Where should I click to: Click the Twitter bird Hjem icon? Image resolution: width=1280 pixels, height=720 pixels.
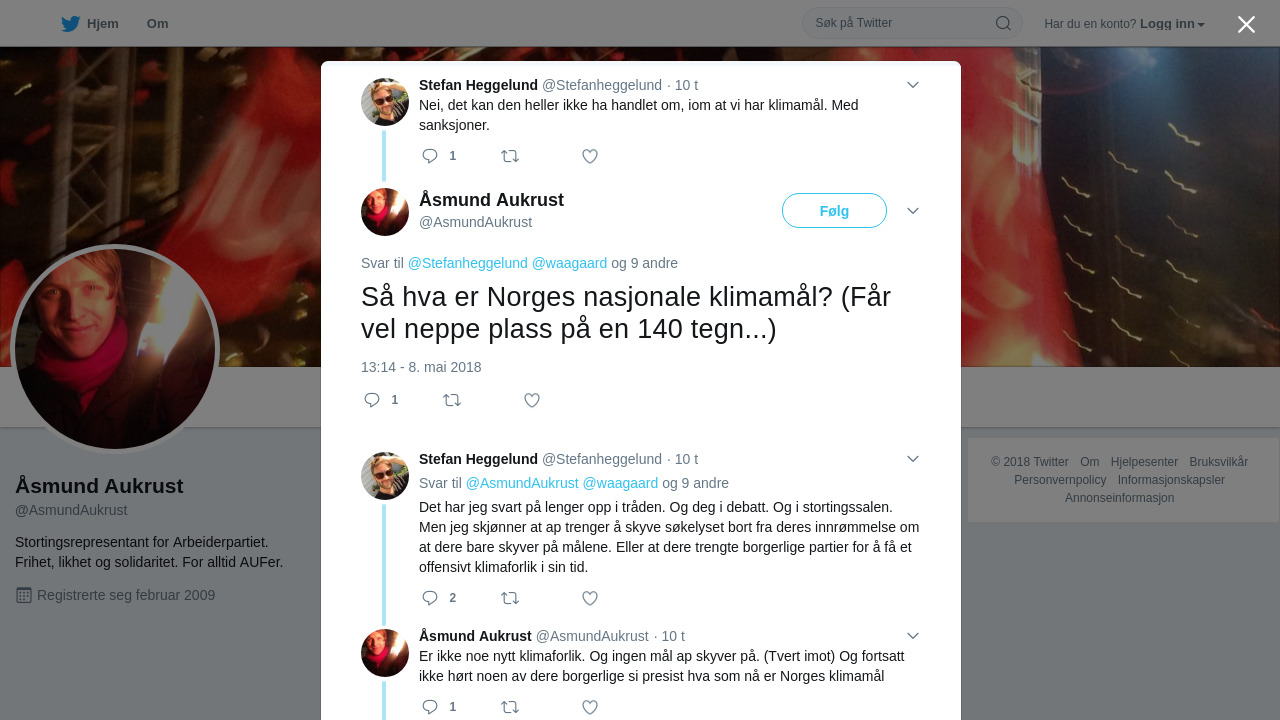click(x=70, y=23)
